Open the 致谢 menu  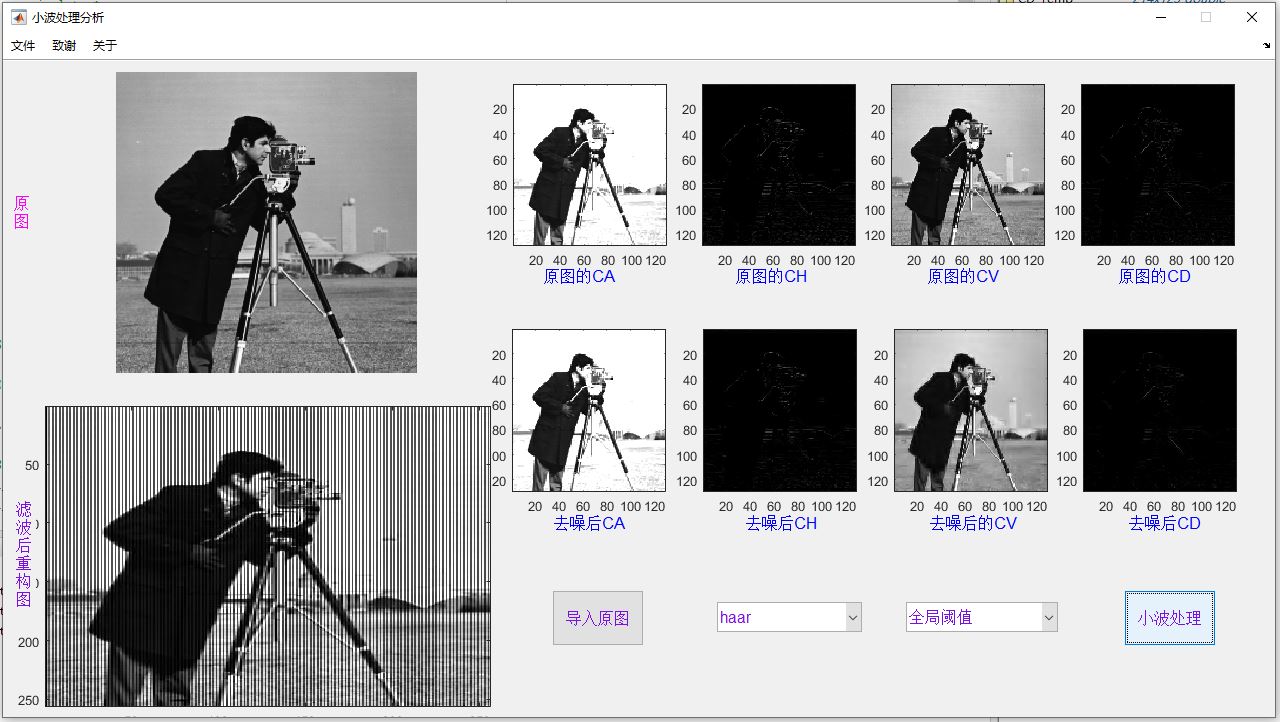point(64,46)
